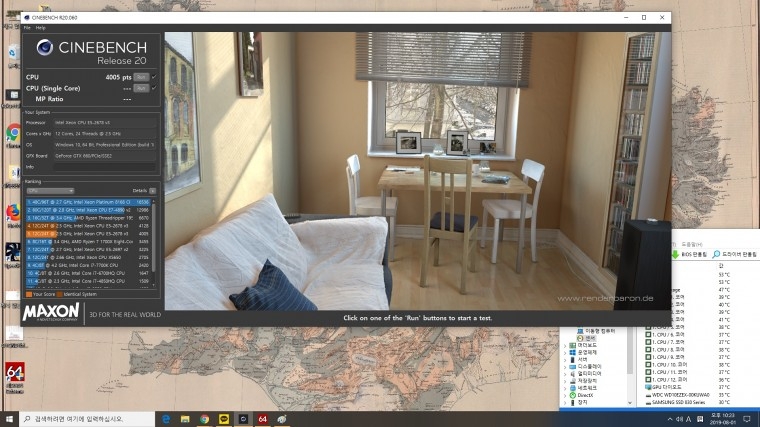Select ranking row Intel Core i7-6700HQ
The height and width of the screenshot is (427, 760).
pos(88,273)
